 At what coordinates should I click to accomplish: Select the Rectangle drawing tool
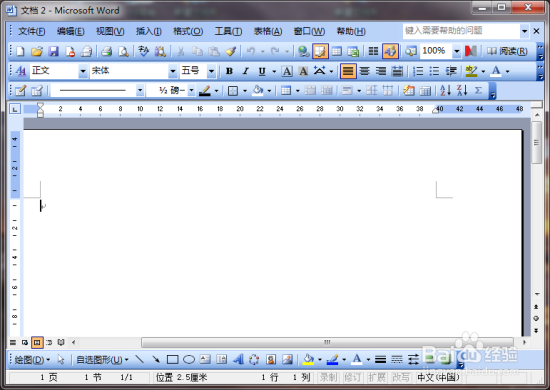172,359
